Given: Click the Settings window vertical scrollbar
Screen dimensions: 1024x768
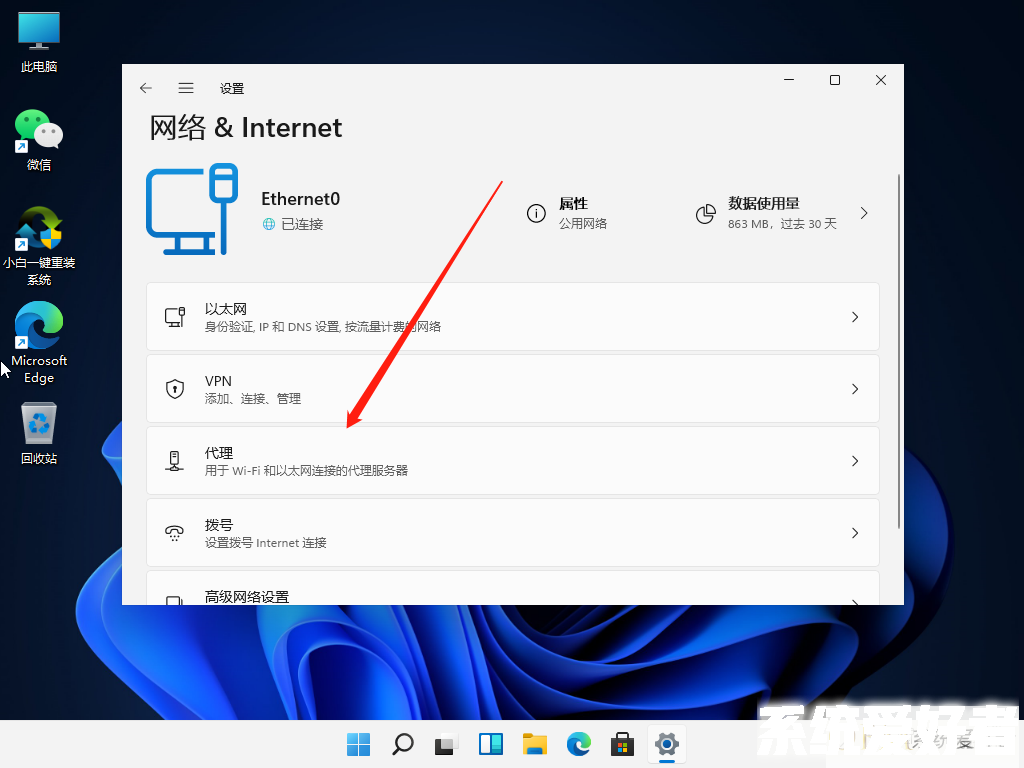Looking at the screenshot, I should [900, 350].
